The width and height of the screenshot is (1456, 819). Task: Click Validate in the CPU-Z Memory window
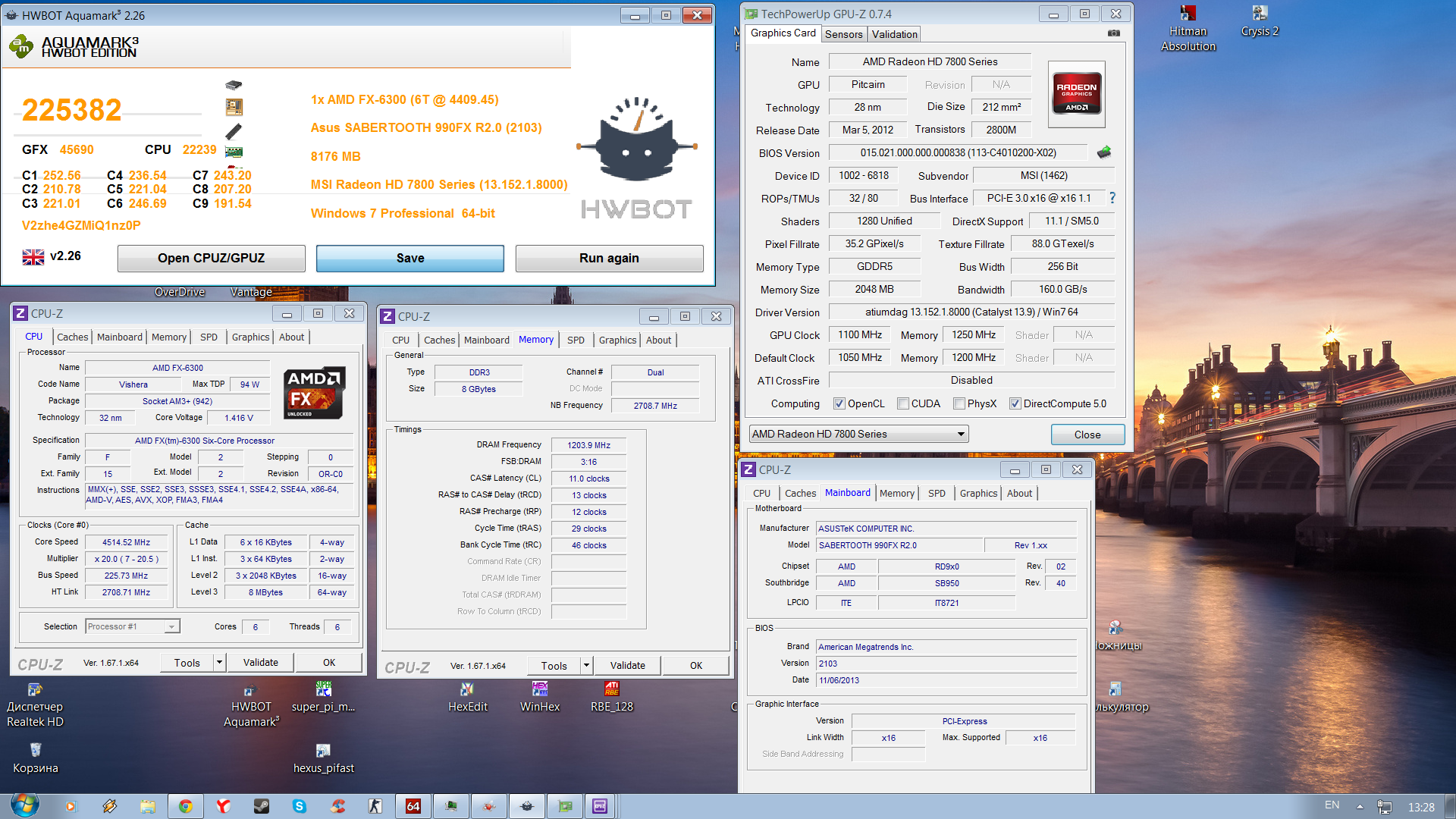627,665
